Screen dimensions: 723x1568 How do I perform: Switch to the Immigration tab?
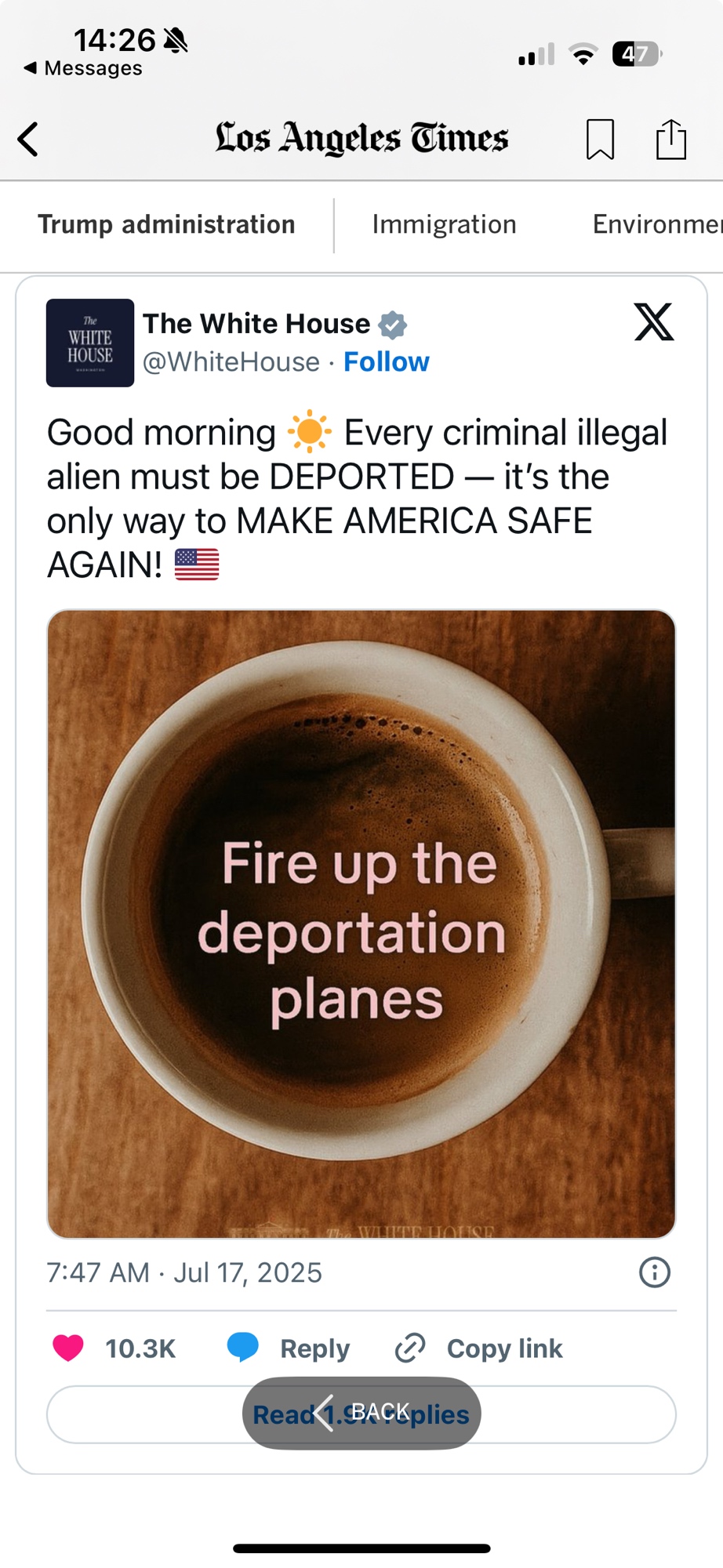pyautogui.click(x=444, y=224)
